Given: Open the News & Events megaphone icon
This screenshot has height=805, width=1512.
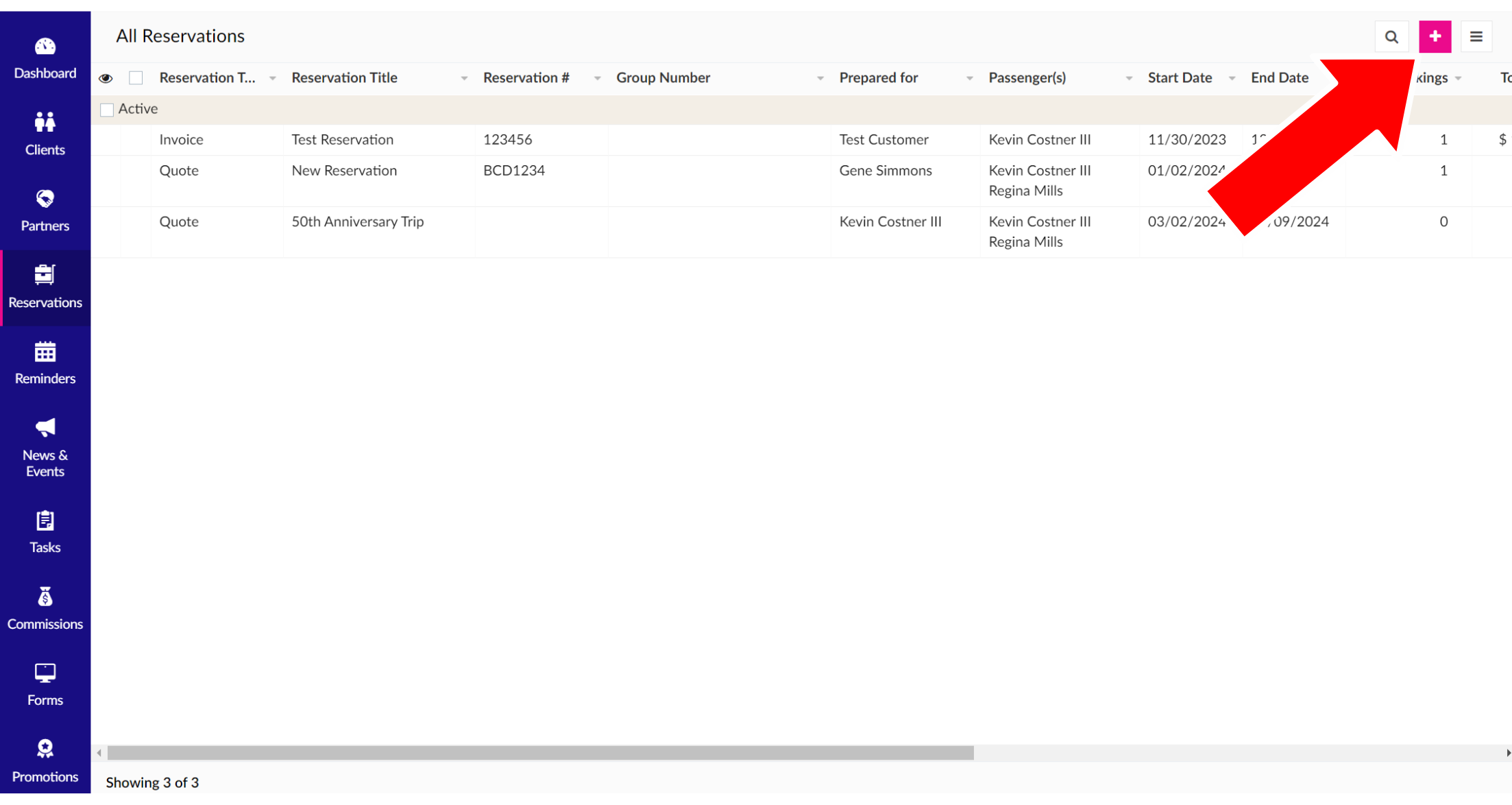Looking at the screenshot, I should coord(45,448).
